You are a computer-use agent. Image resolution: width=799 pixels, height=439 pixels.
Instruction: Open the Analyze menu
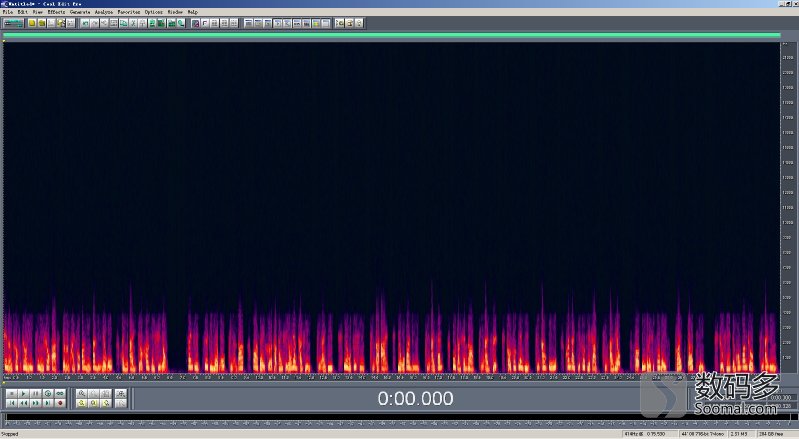click(104, 12)
